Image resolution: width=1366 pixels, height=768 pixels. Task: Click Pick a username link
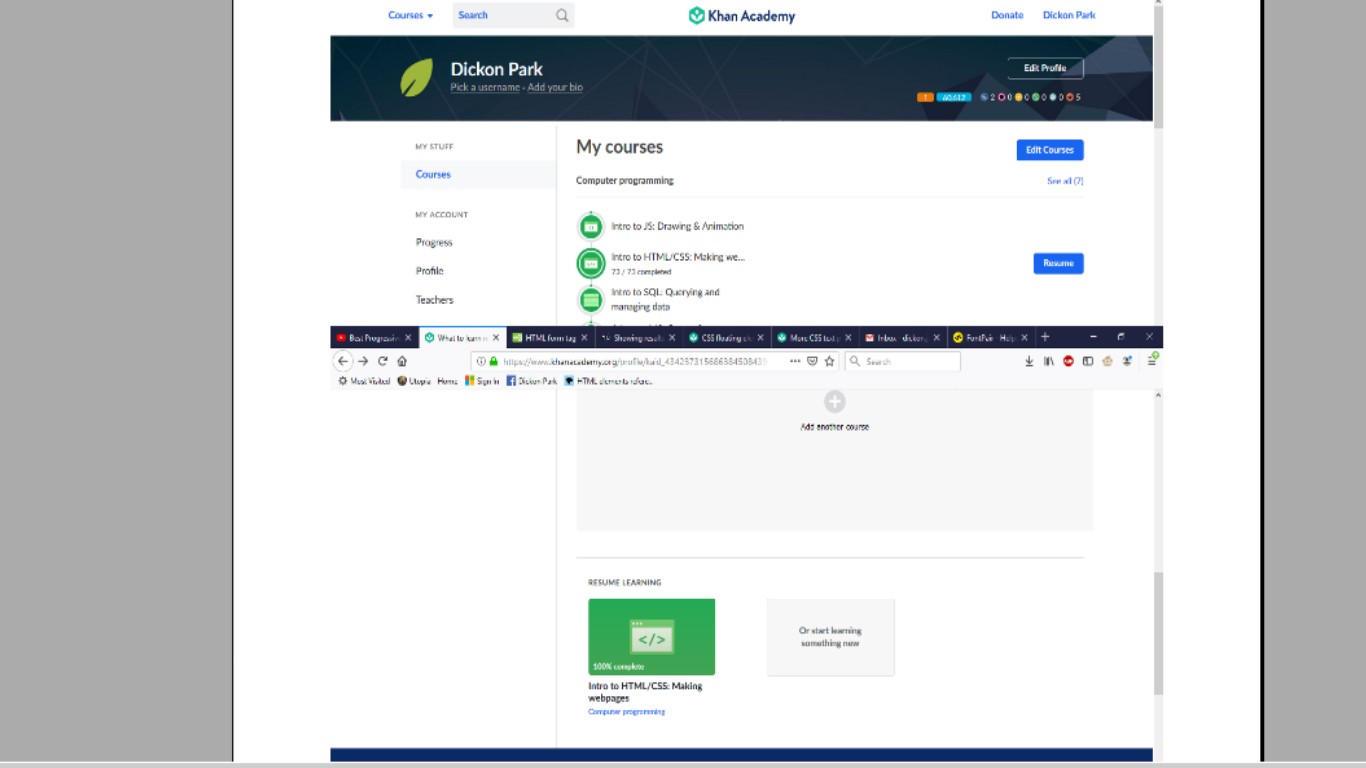click(x=485, y=88)
